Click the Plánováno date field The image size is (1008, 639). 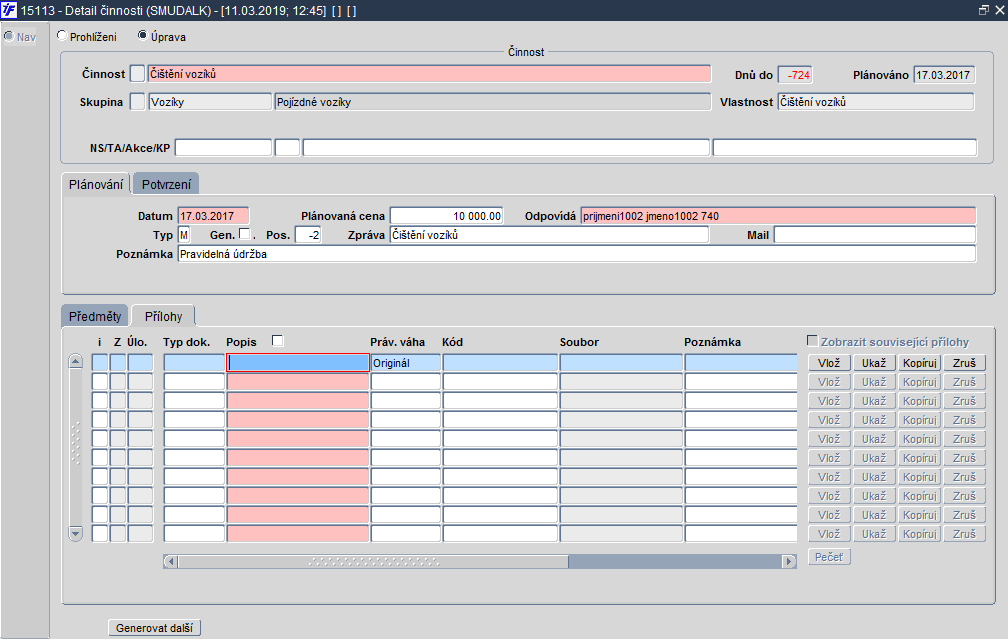(x=944, y=75)
